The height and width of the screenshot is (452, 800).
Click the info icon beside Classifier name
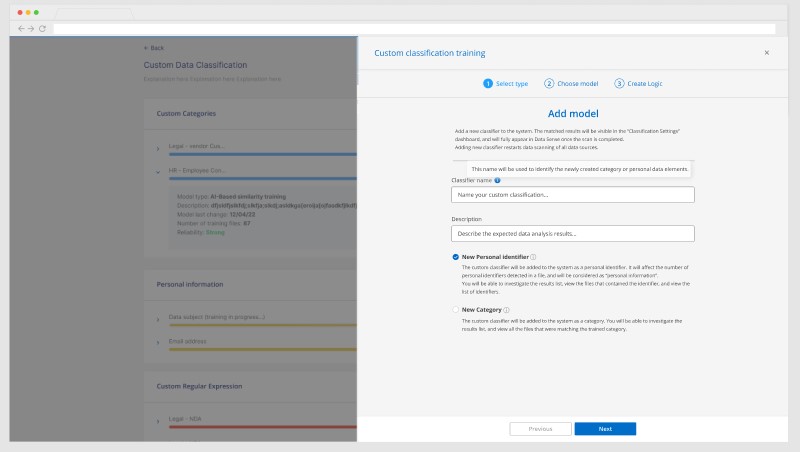coord(498,180)
